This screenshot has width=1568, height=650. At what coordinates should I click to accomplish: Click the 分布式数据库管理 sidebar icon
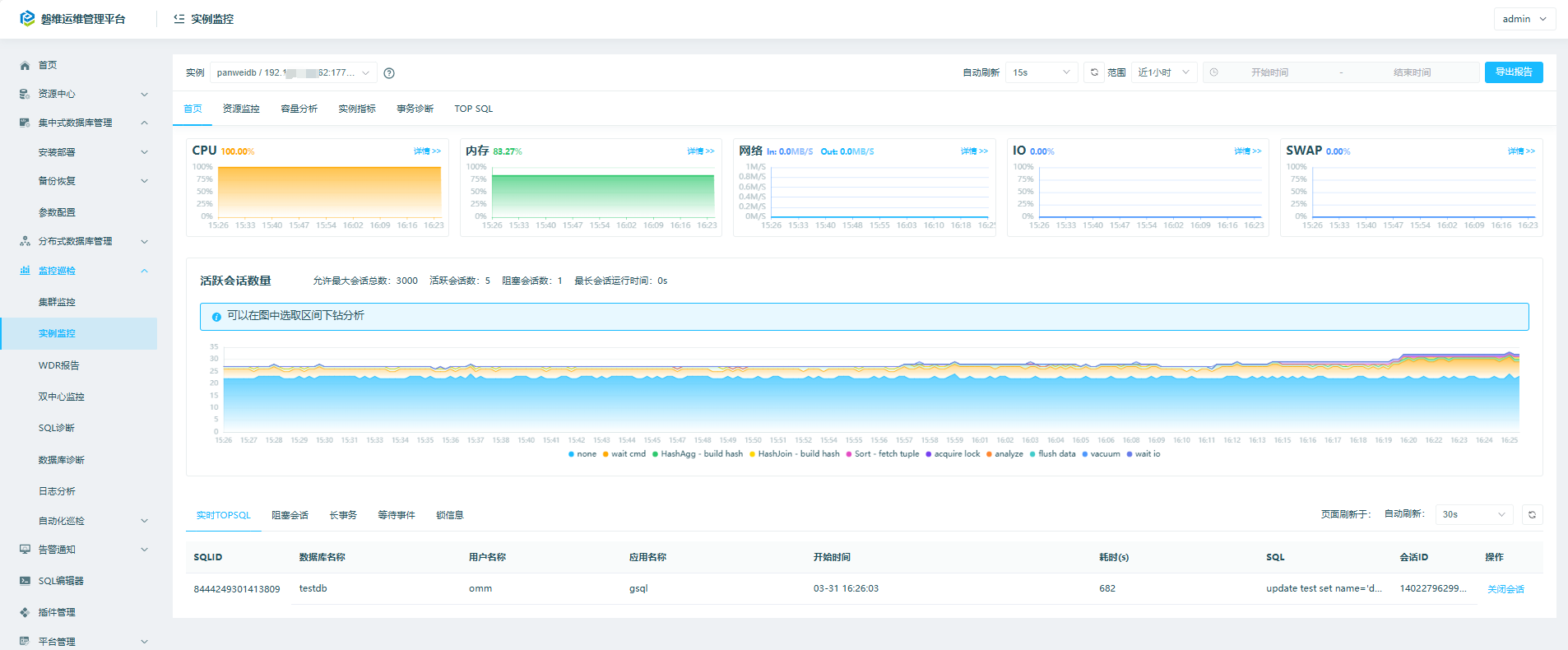25,241
